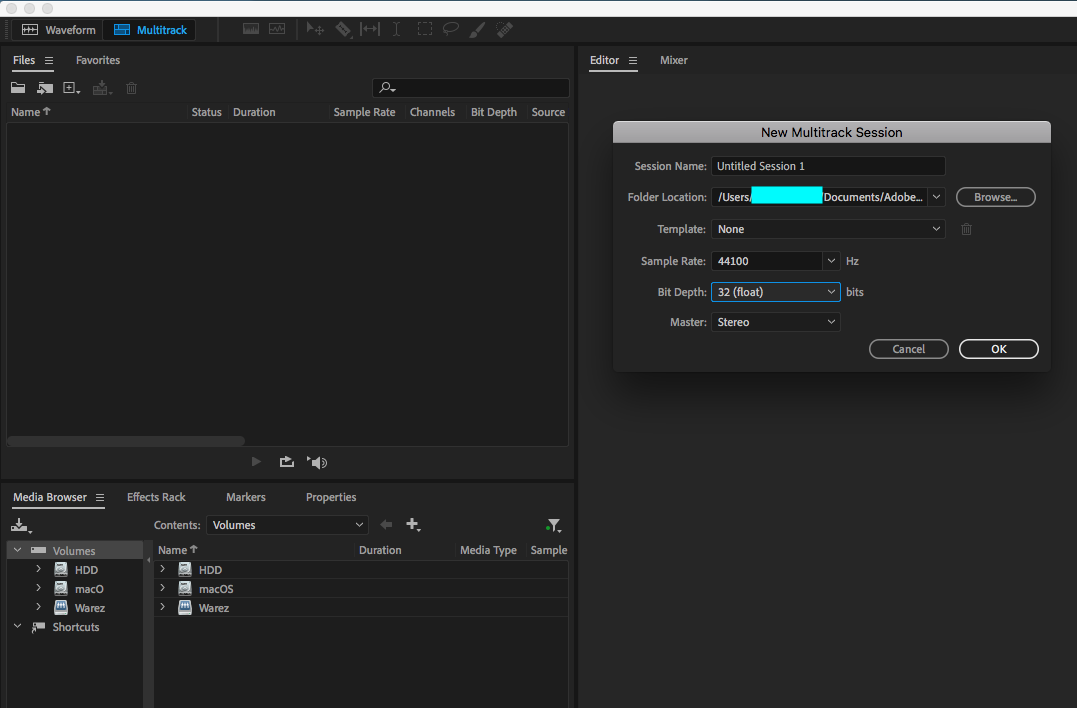The height and width of the screenshot is (708, 1077).
Task: Toggle Spectral Pitch Display icon
Action: pos(277,29)
